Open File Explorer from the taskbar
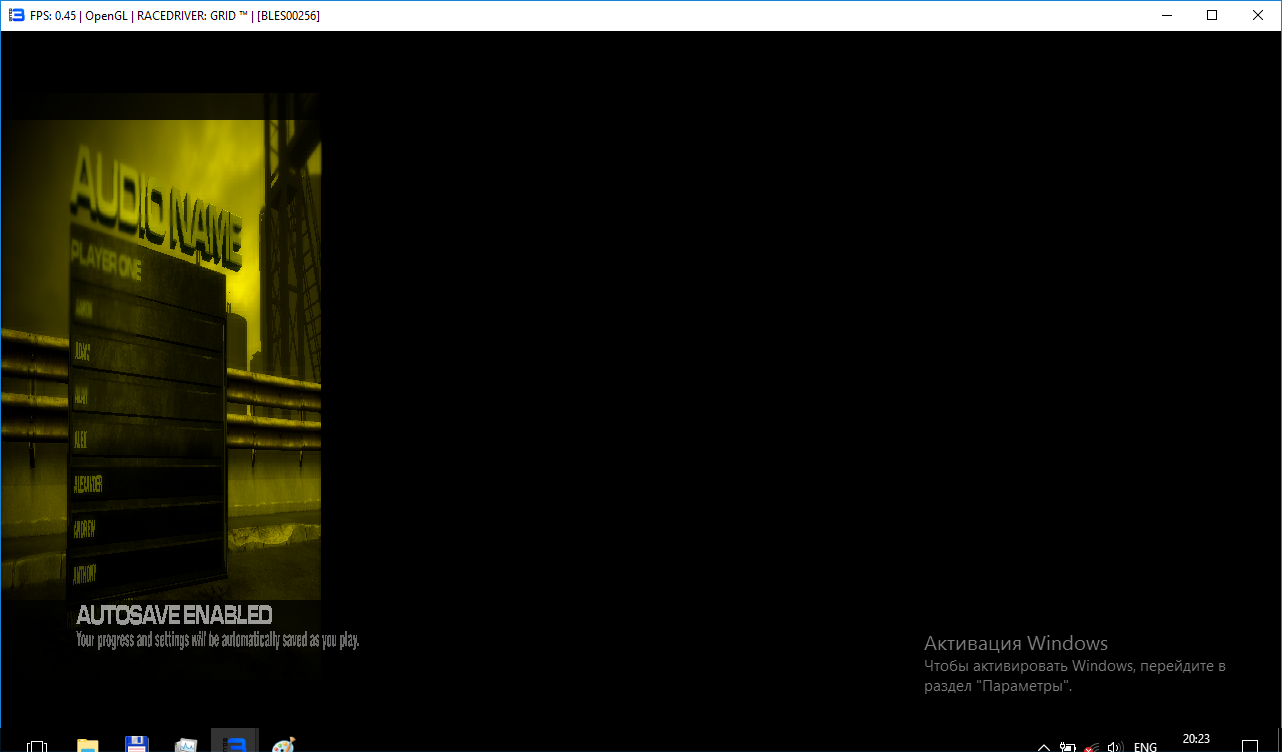The width and height of the screenshot is (1282, 752). (x=88, y=745)
